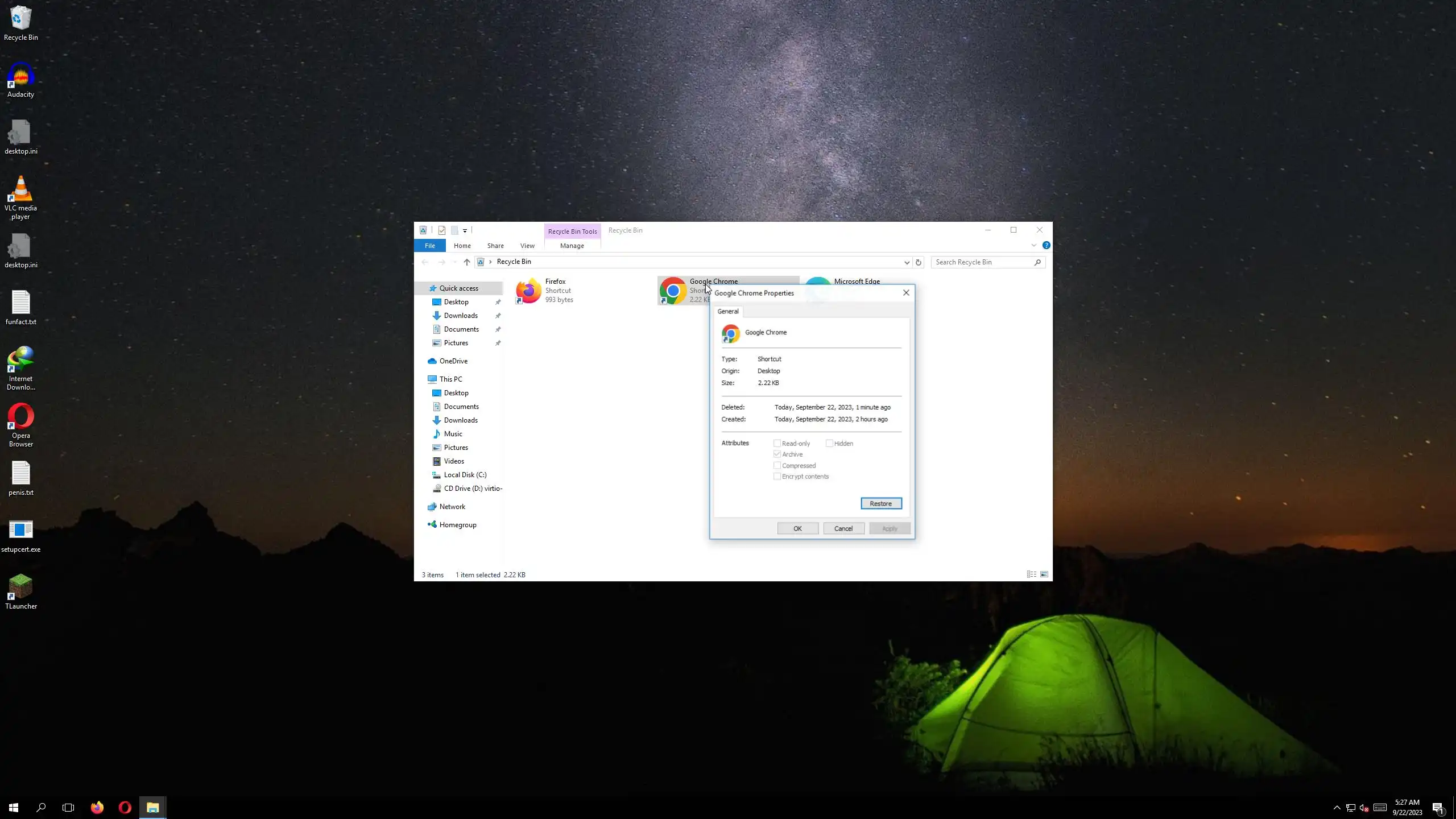Switch to large icons view button

click(x=1044, y=574)
